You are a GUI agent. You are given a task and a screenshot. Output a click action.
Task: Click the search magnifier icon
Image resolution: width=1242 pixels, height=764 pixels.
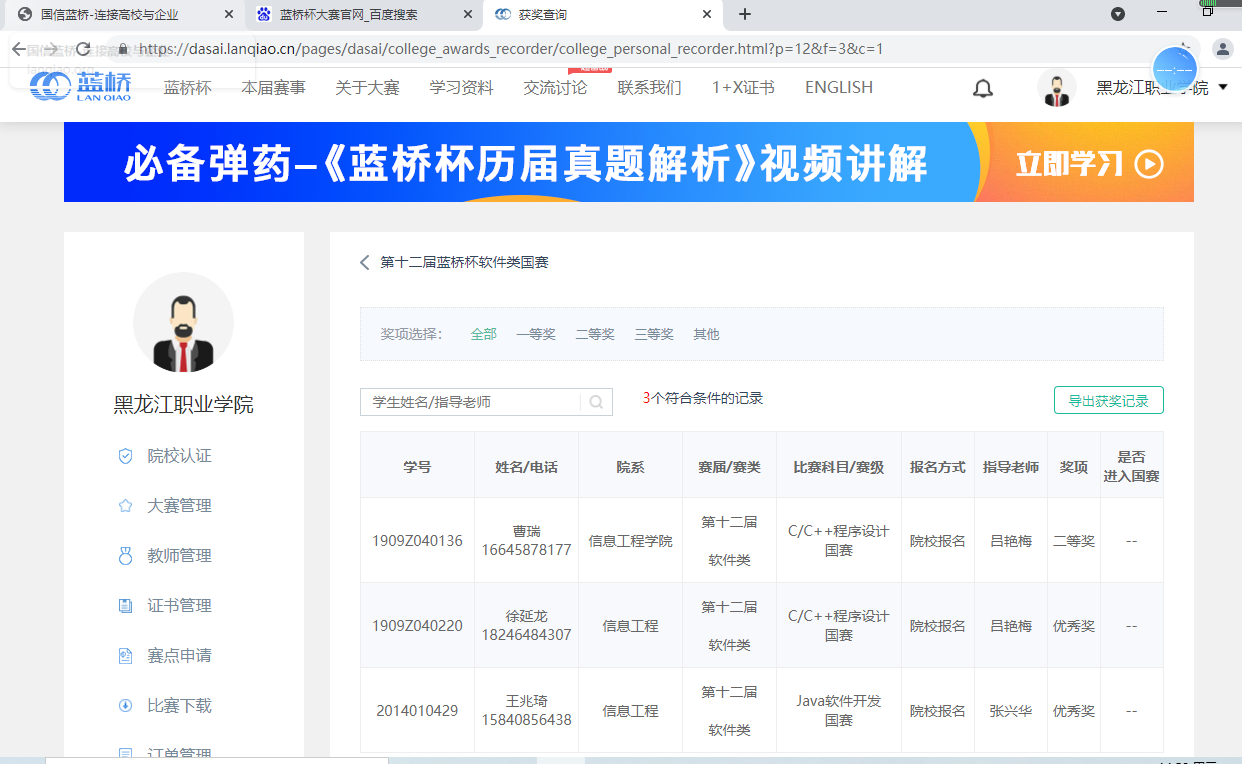pos(596,402)
